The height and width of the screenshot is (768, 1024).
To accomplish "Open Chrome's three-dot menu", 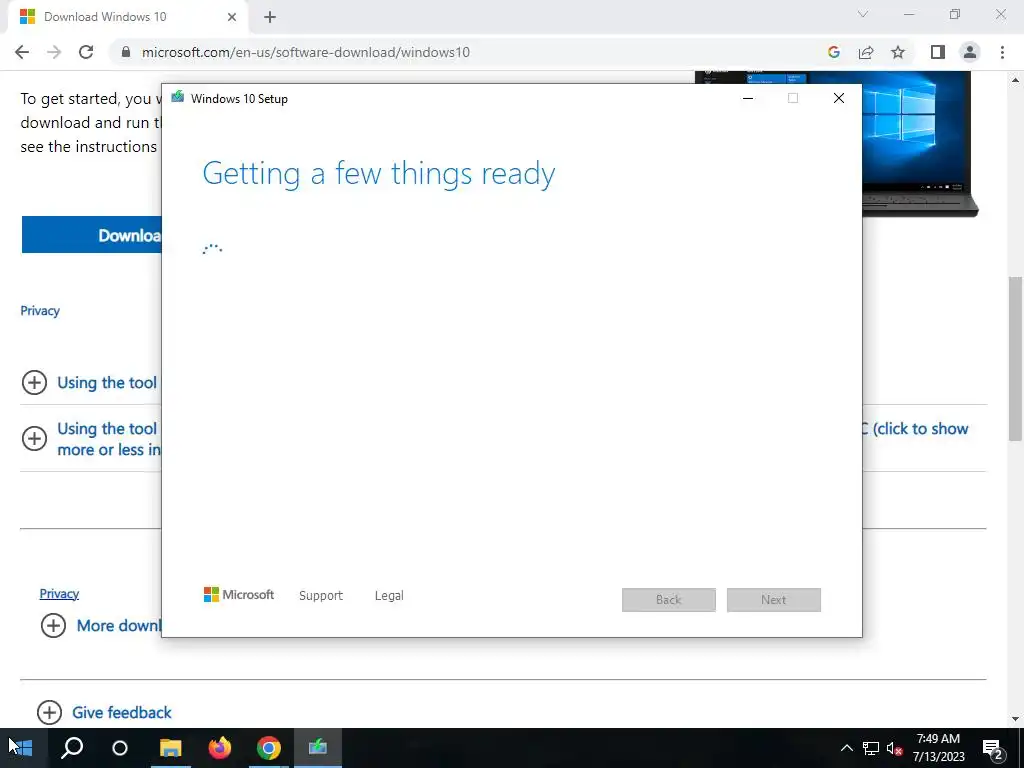I will (x=1002, y=52).
